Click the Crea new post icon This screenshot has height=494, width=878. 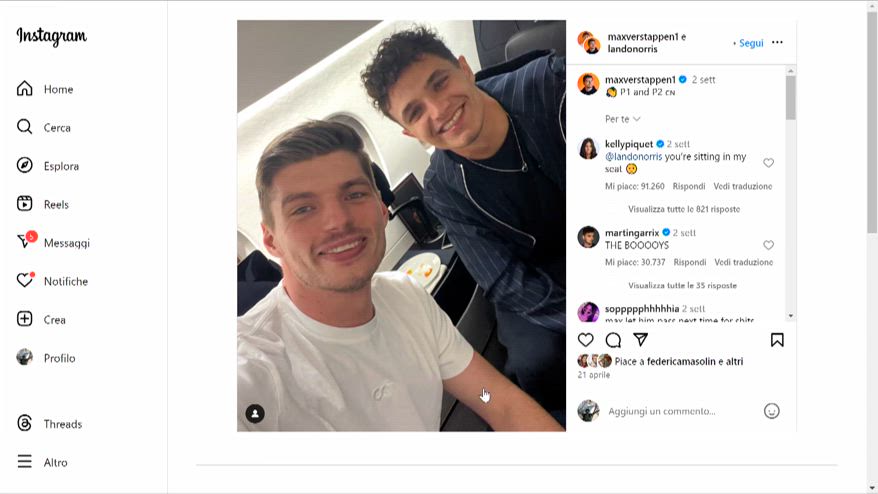pos(25,320)
